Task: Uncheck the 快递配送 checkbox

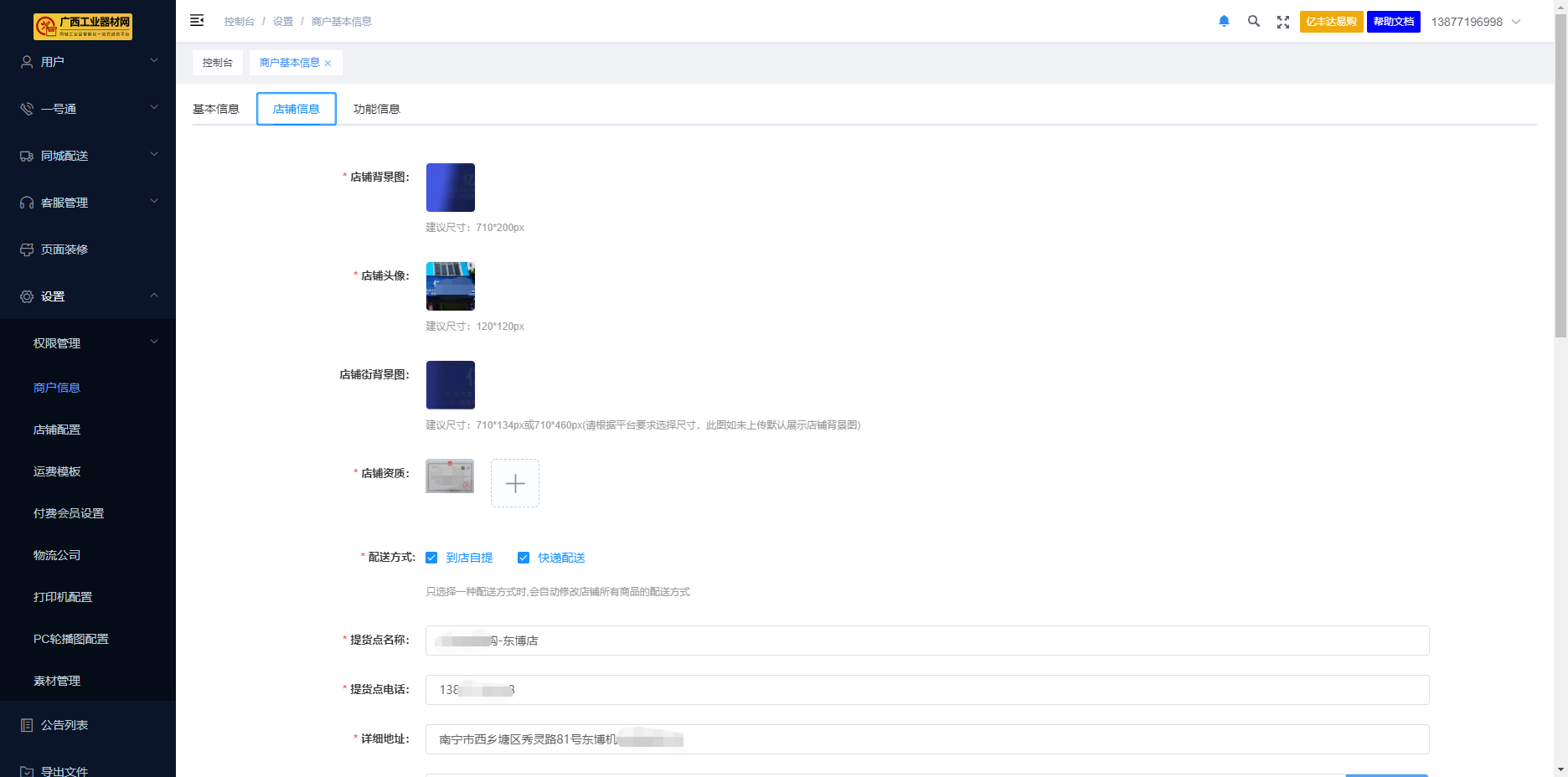Action: (524, 558)
